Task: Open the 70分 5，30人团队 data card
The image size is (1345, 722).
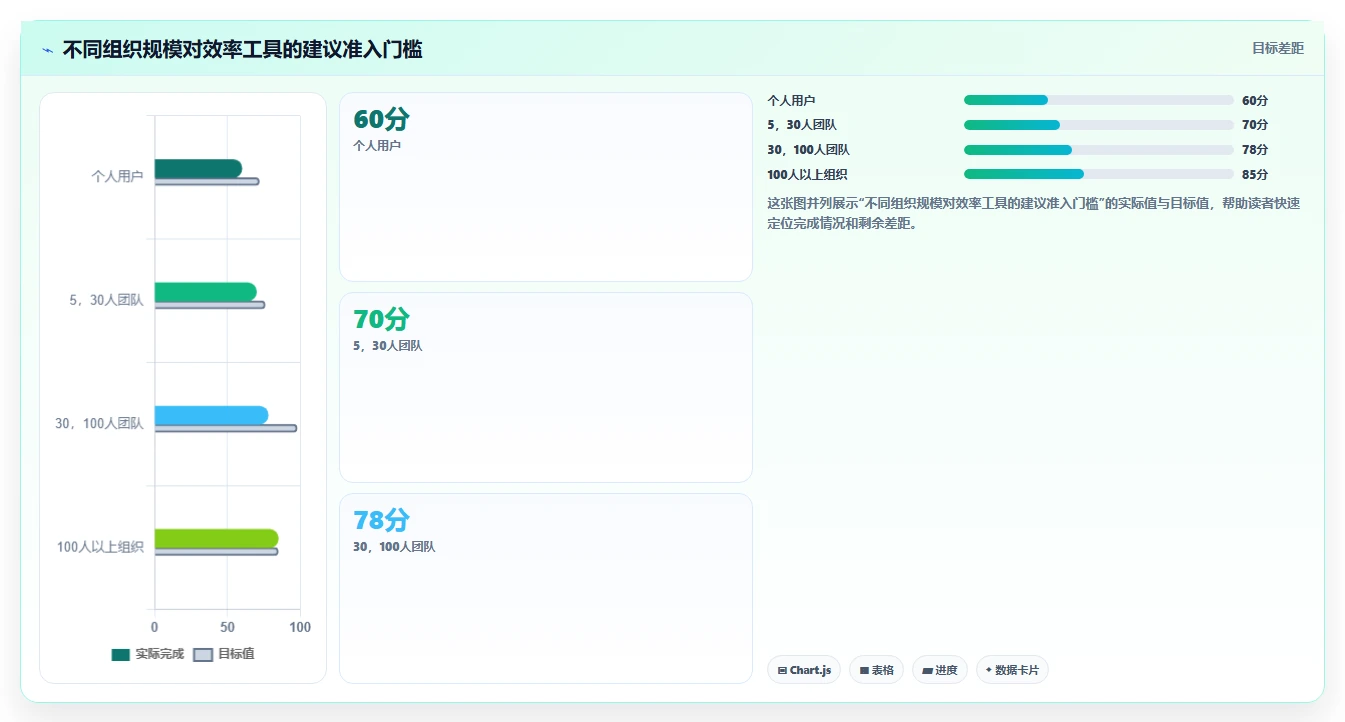Action: (x=546, y=388)
